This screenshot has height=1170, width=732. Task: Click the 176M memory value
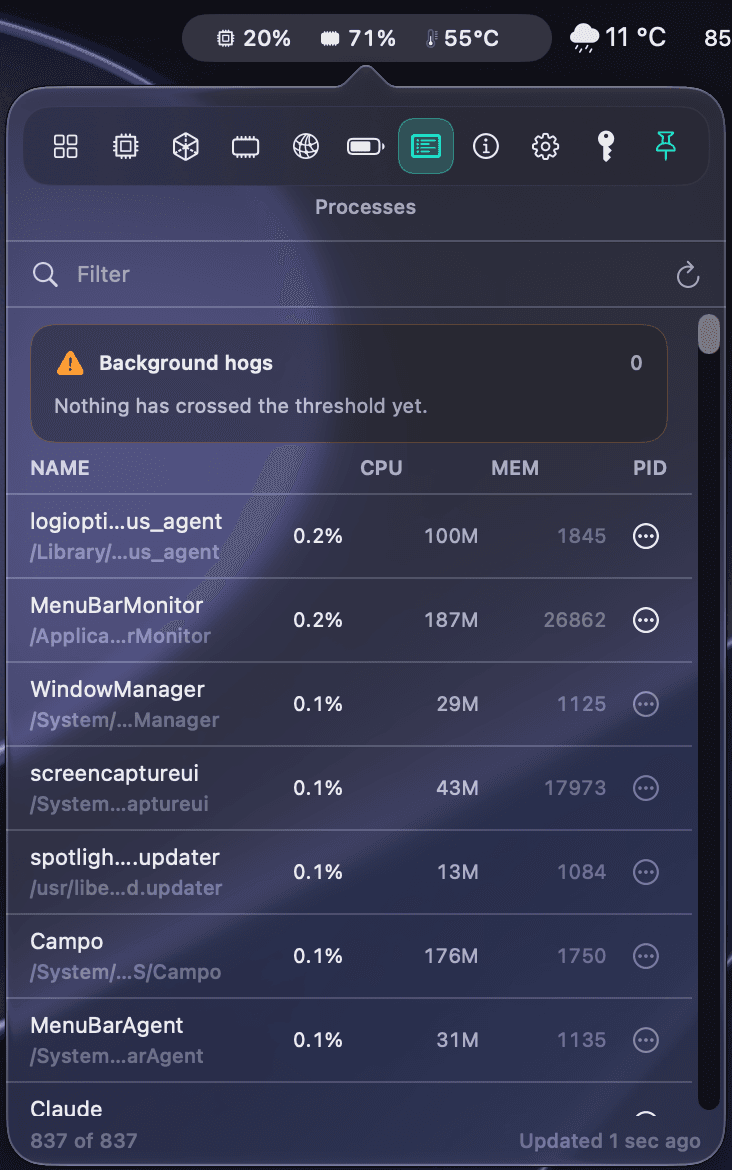pyautogui.click(x=451, y=956)
